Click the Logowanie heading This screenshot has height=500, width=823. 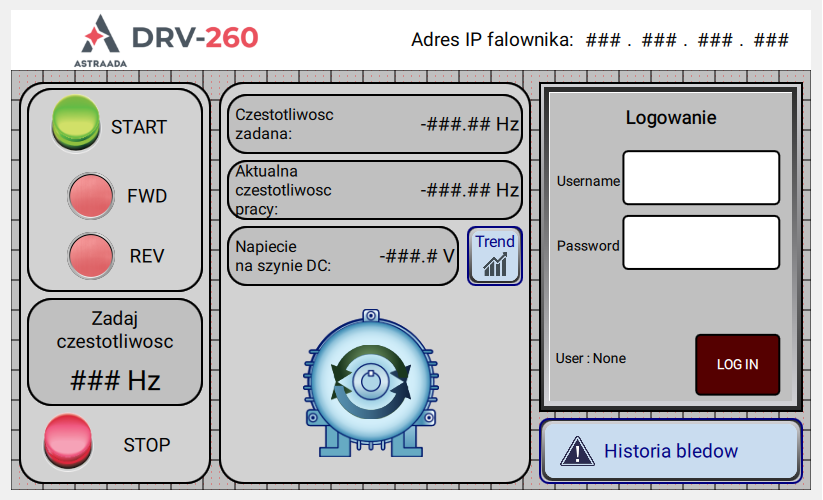(x=671, y=118)
